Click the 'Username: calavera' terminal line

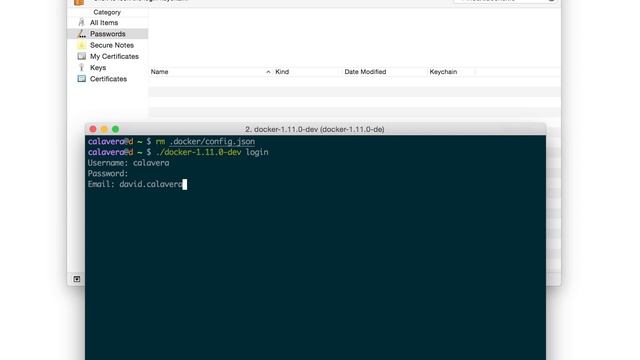[x=129, y=163]
